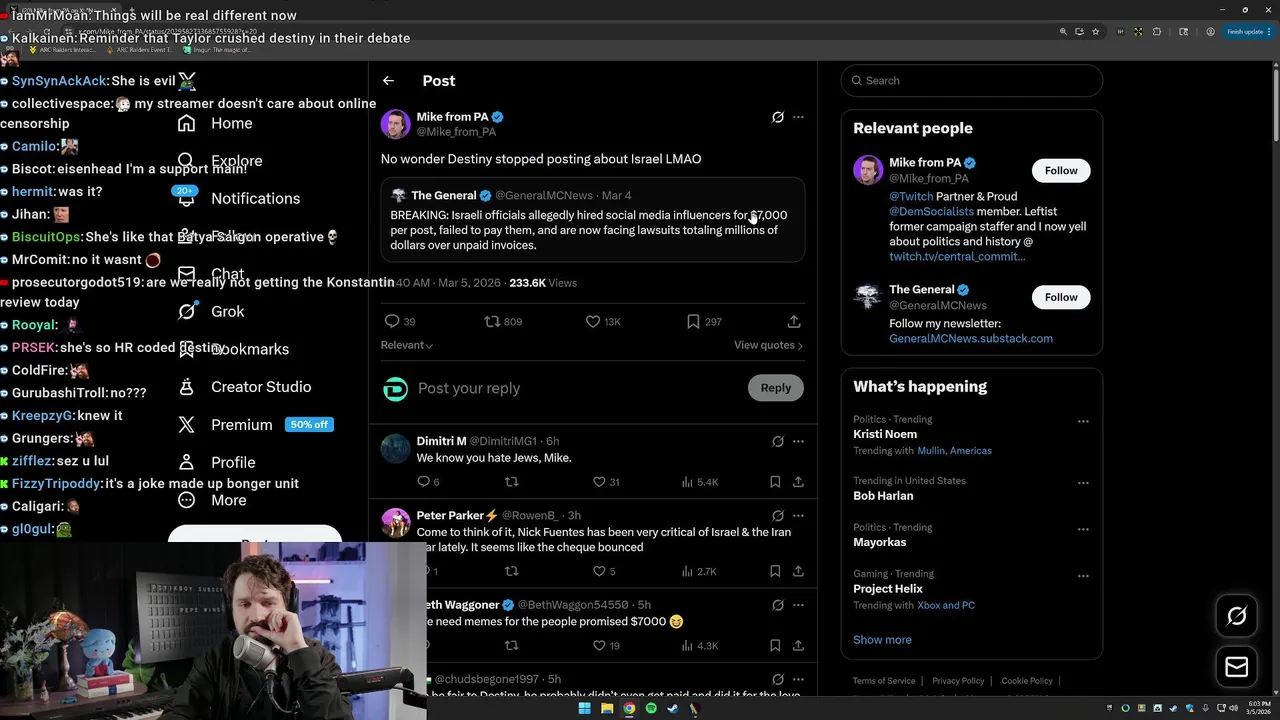Open Grok explain icon on Mike from PA's post
This screenshot has height=720, width=1280.
pos(778,117)
